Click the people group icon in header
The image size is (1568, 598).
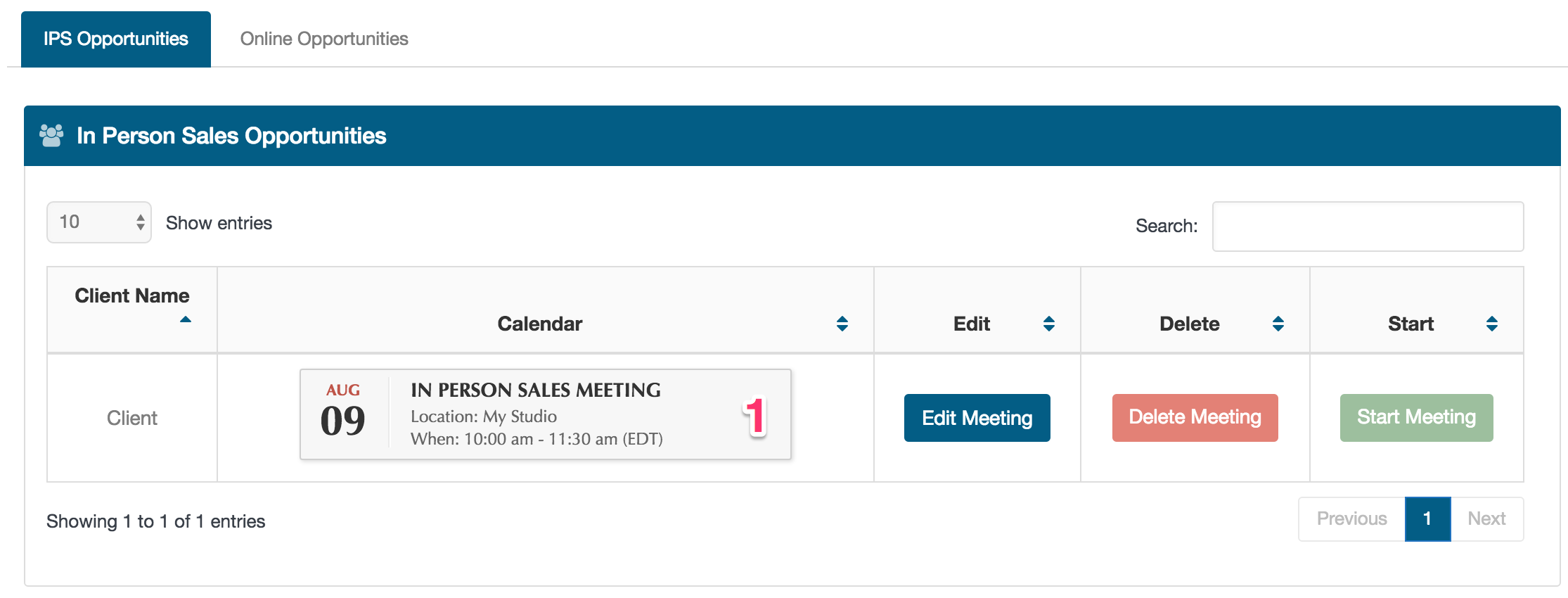click(x=51, y=135)
